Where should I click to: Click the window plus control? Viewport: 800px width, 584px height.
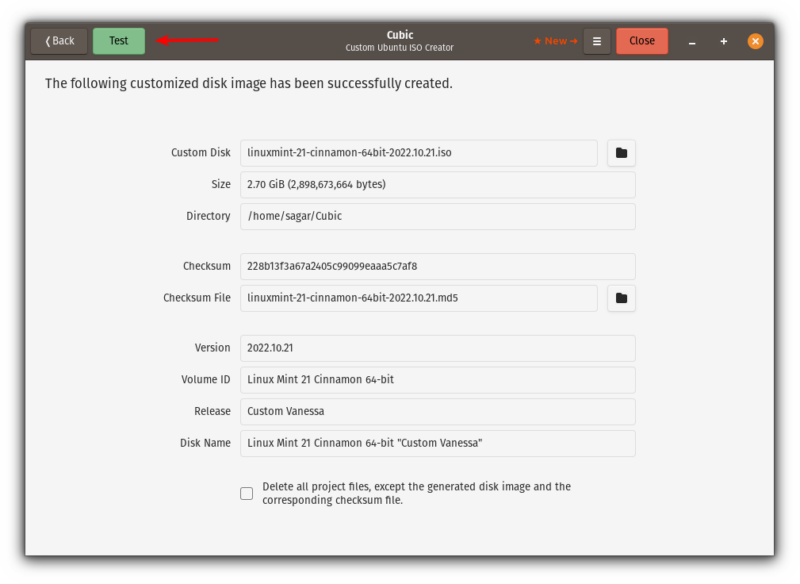tap(723, 41)
